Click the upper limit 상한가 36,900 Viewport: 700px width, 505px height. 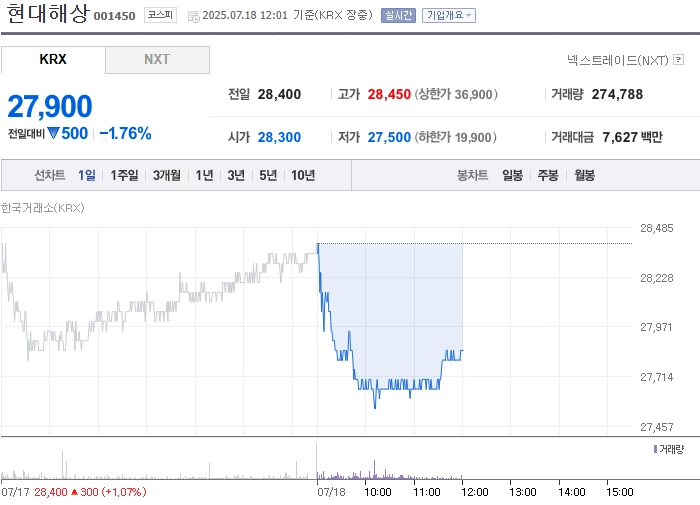click(x=456, y=94)
